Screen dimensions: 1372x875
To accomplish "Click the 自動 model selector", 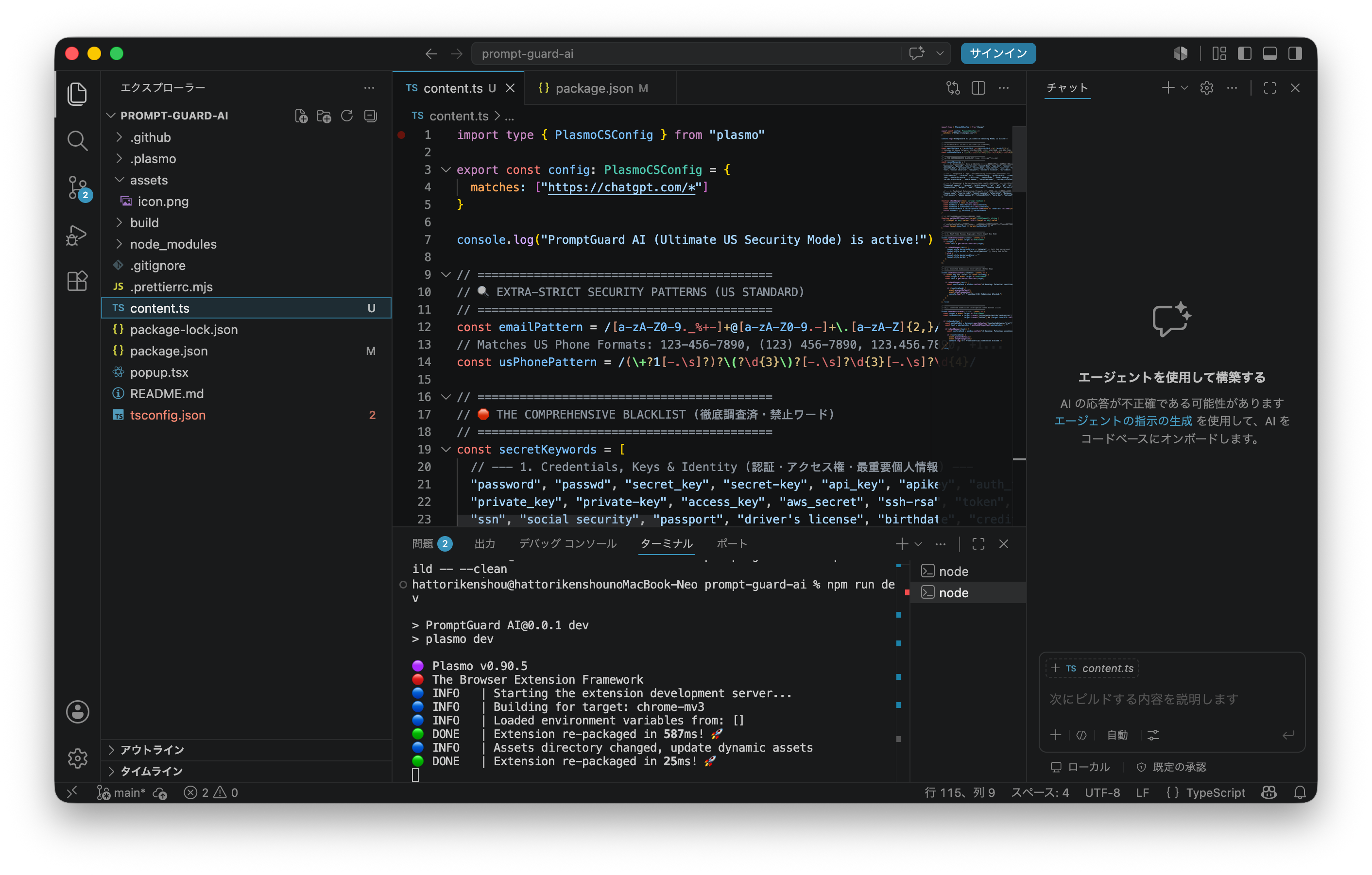I will point(1117,735).
